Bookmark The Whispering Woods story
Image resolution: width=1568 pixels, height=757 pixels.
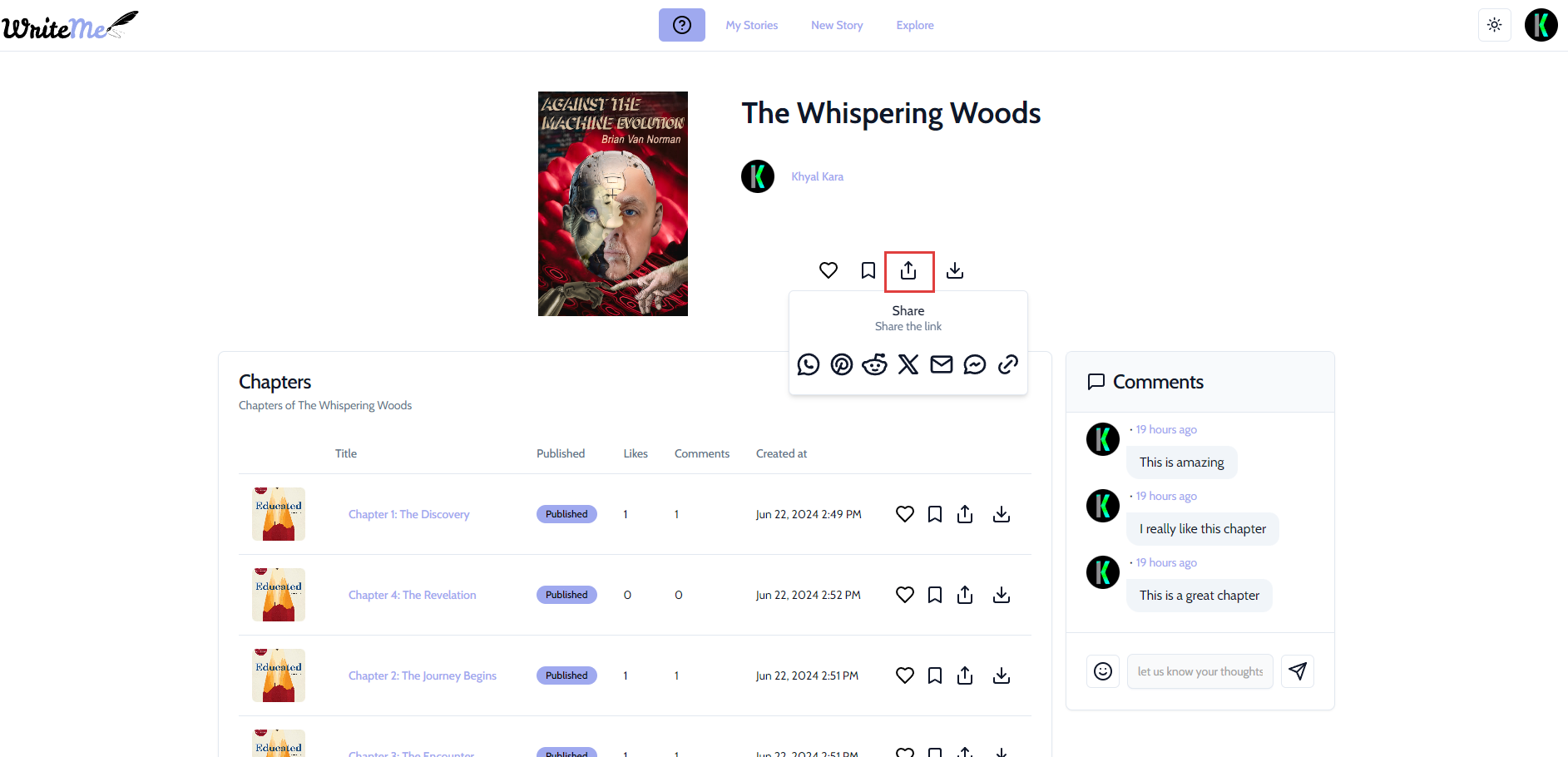(x=868, y=270)
